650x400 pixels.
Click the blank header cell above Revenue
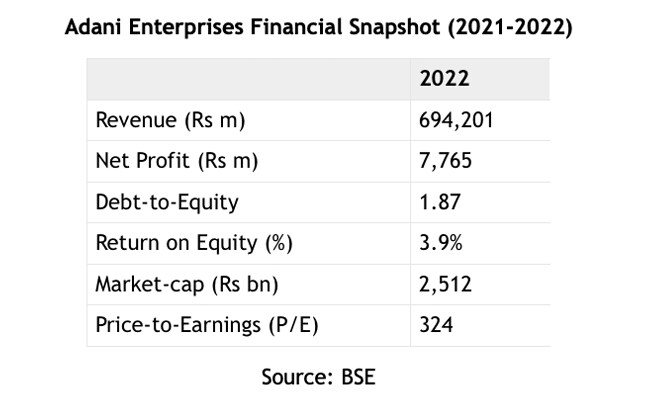pyautogui.click(x=248, y=79)
